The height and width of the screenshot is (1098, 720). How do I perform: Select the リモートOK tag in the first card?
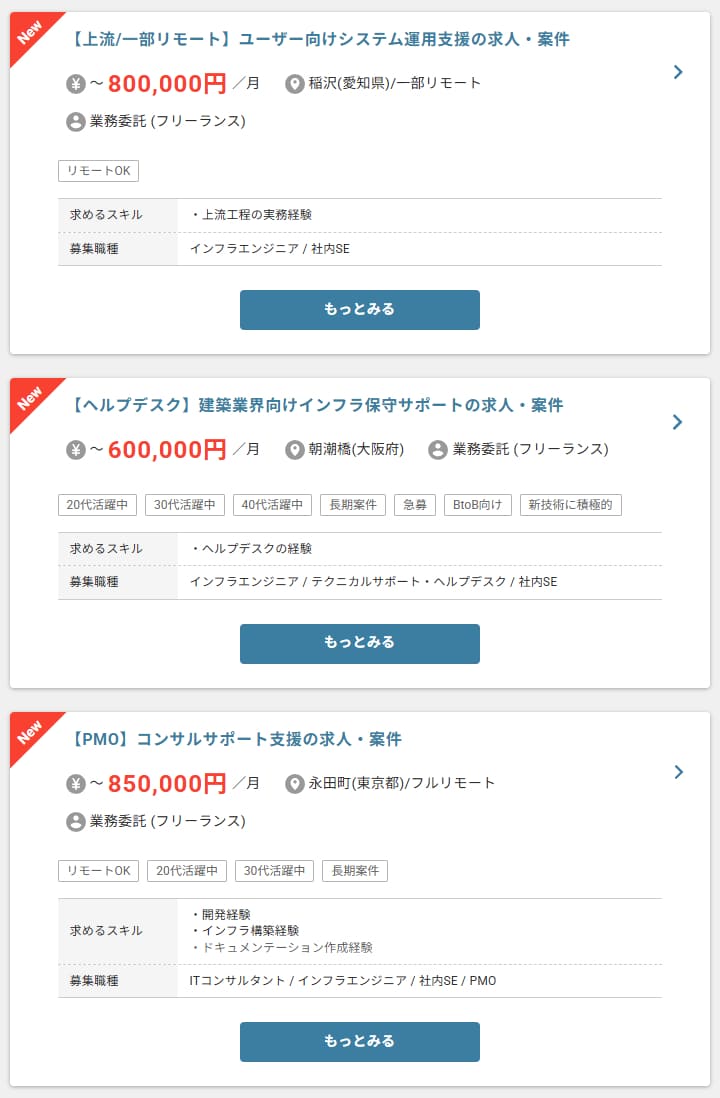coord(99,171)
